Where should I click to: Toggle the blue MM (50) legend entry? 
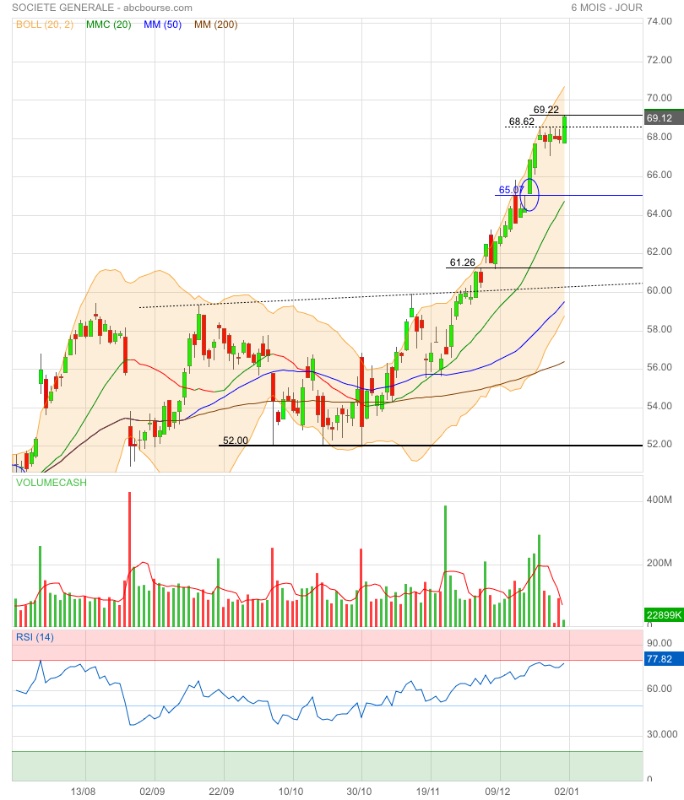(x=164, y=23)
